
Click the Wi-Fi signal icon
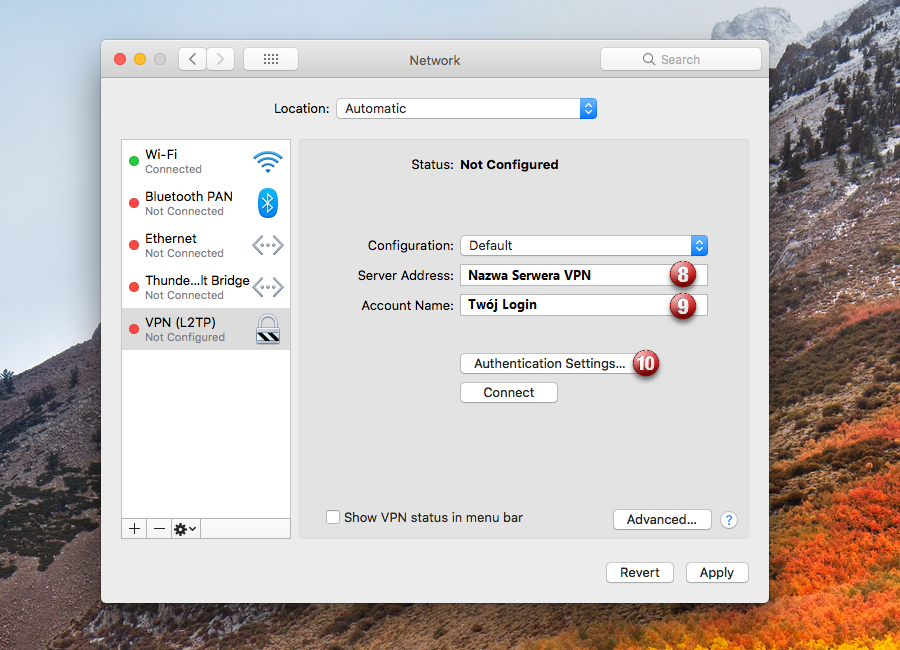point(267,162)
